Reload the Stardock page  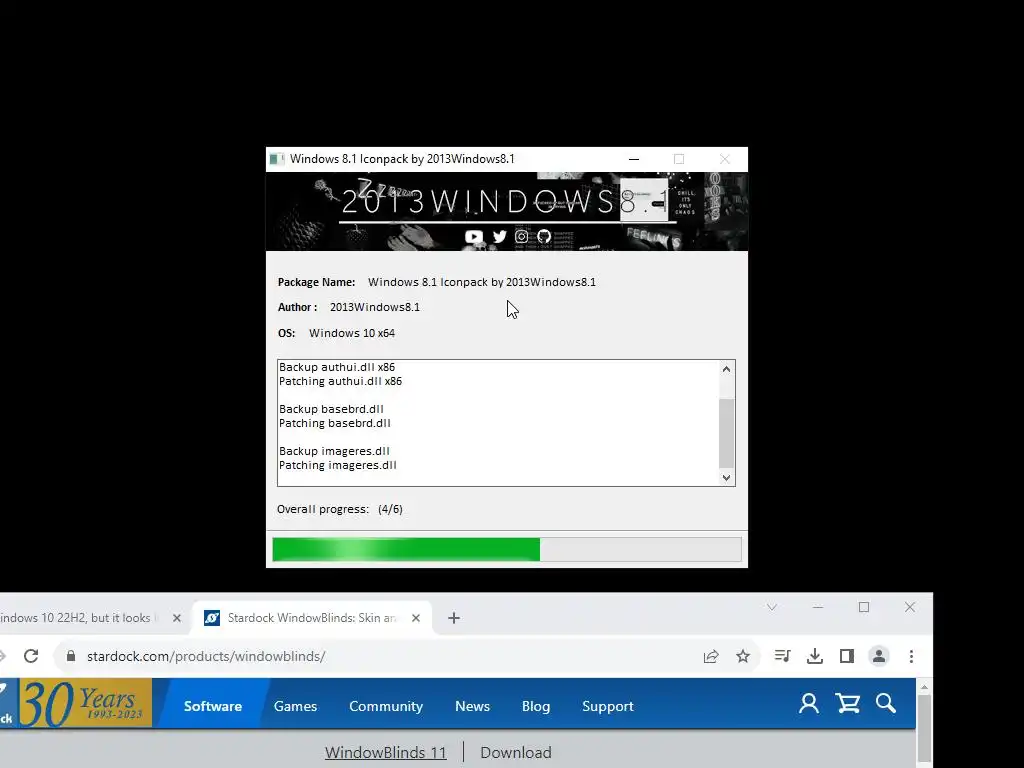(31, 656)
